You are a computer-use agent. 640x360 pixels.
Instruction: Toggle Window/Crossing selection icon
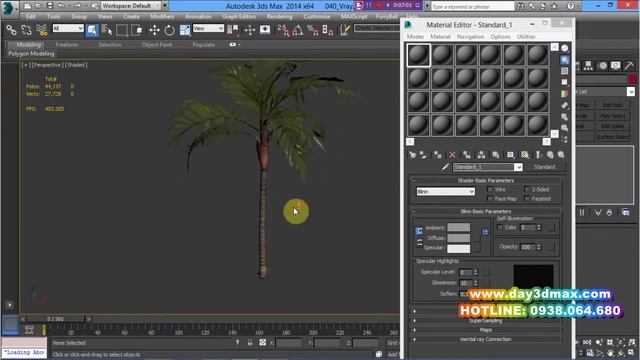click(x=137, y=30)
